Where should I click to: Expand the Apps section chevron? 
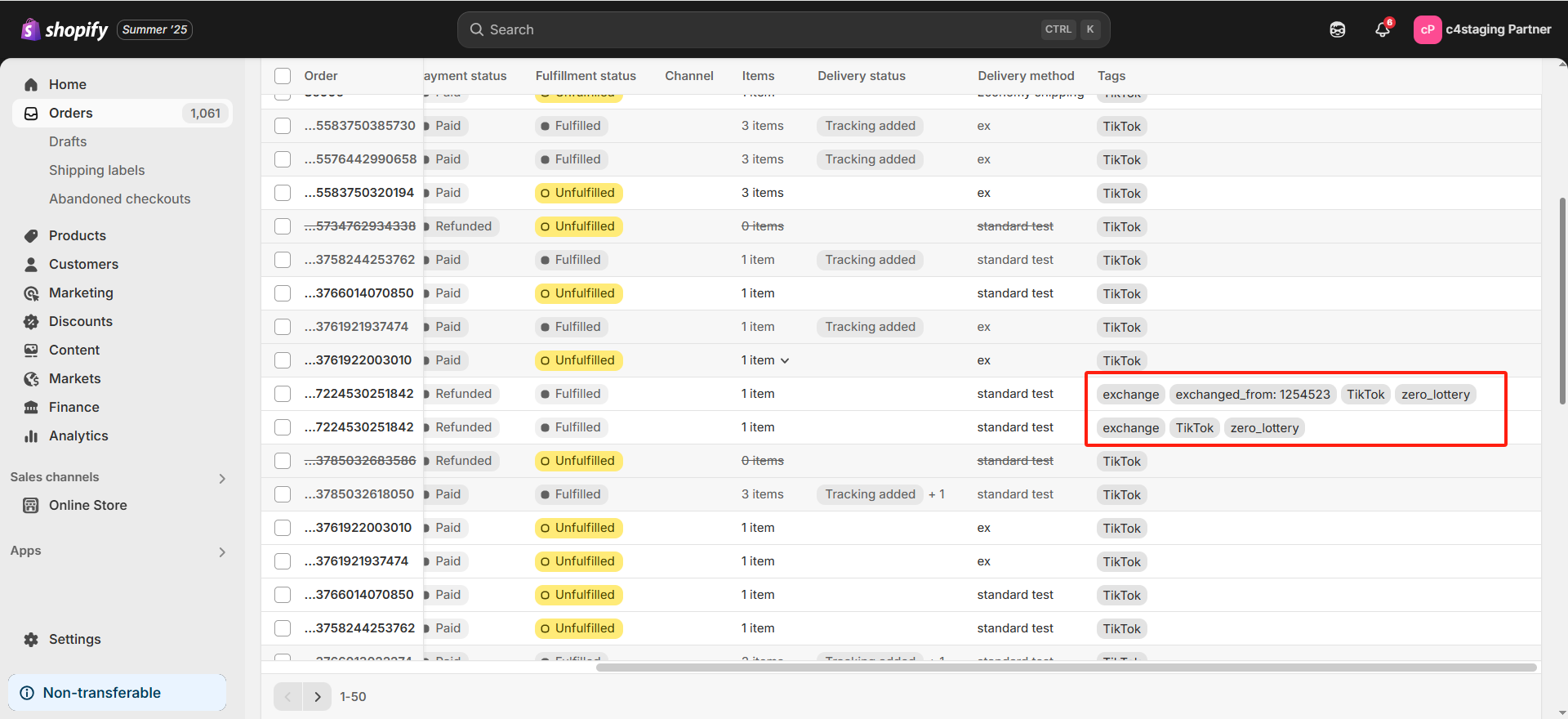[x=222, y=552]
